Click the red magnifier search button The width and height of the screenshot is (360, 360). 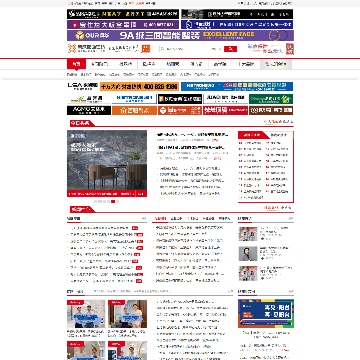click(x=230, y=49)
